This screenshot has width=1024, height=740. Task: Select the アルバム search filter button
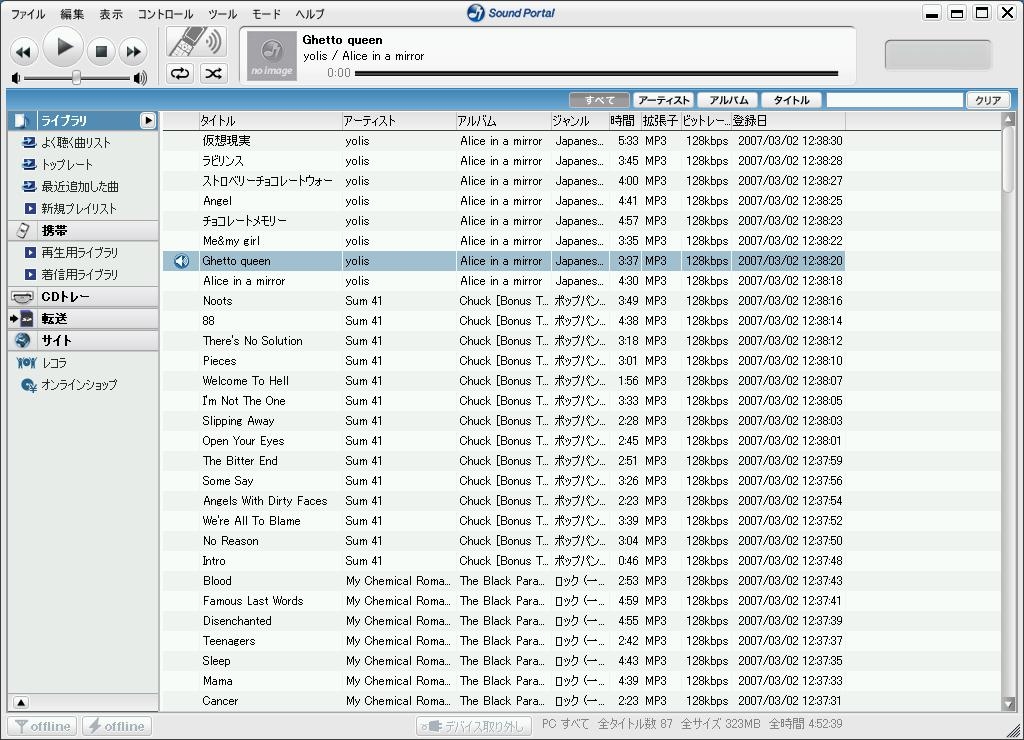click(728, 100)
